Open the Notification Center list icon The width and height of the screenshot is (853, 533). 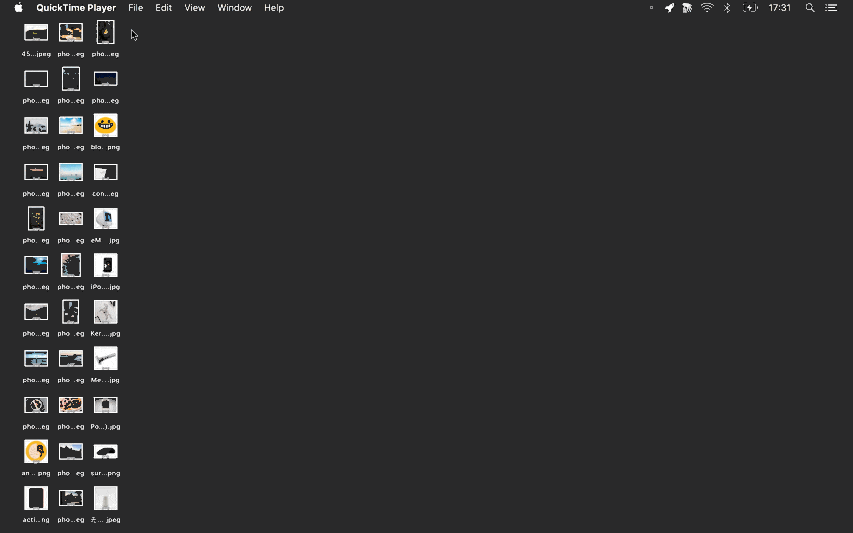pos(831,8)
